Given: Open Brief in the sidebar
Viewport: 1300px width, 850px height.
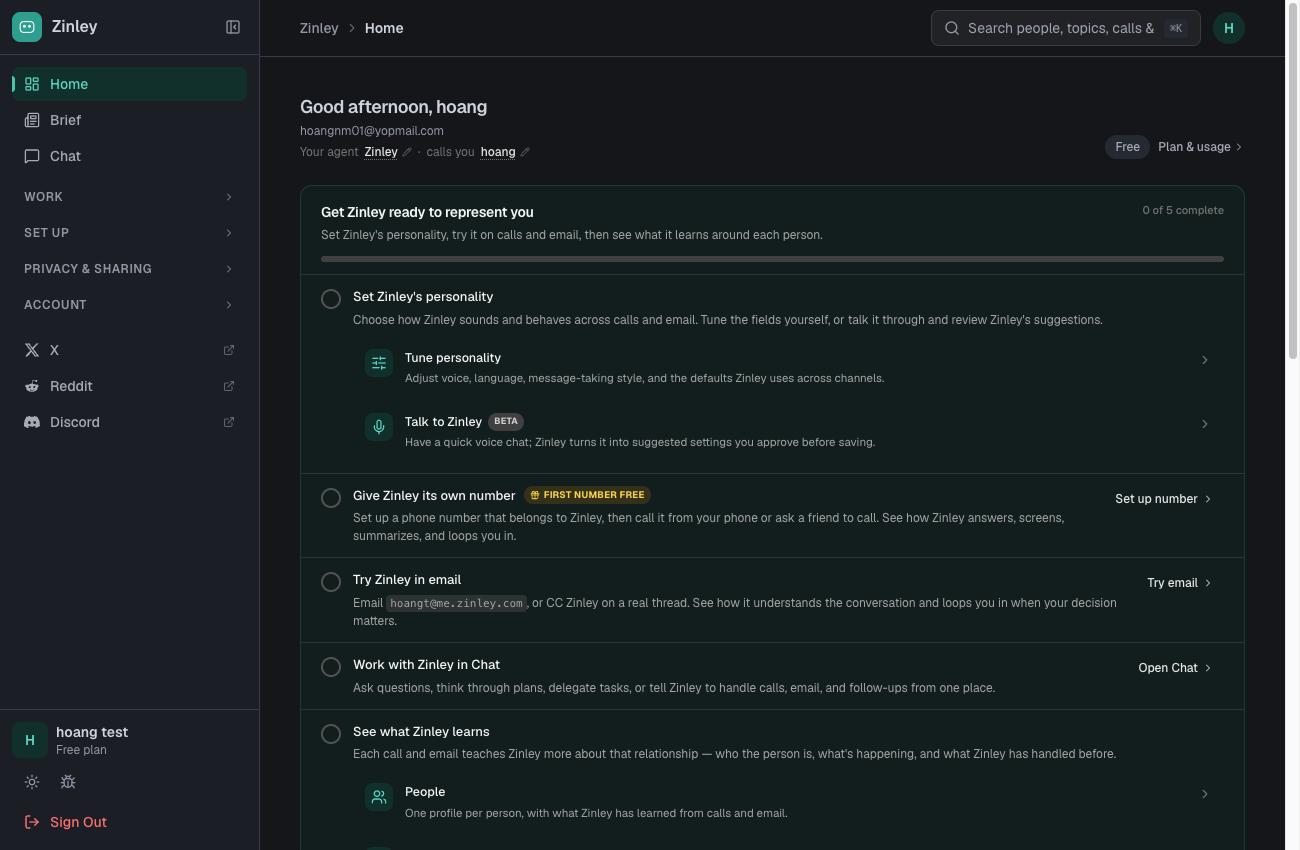Looking at the screenshot, I should point(130,120).
